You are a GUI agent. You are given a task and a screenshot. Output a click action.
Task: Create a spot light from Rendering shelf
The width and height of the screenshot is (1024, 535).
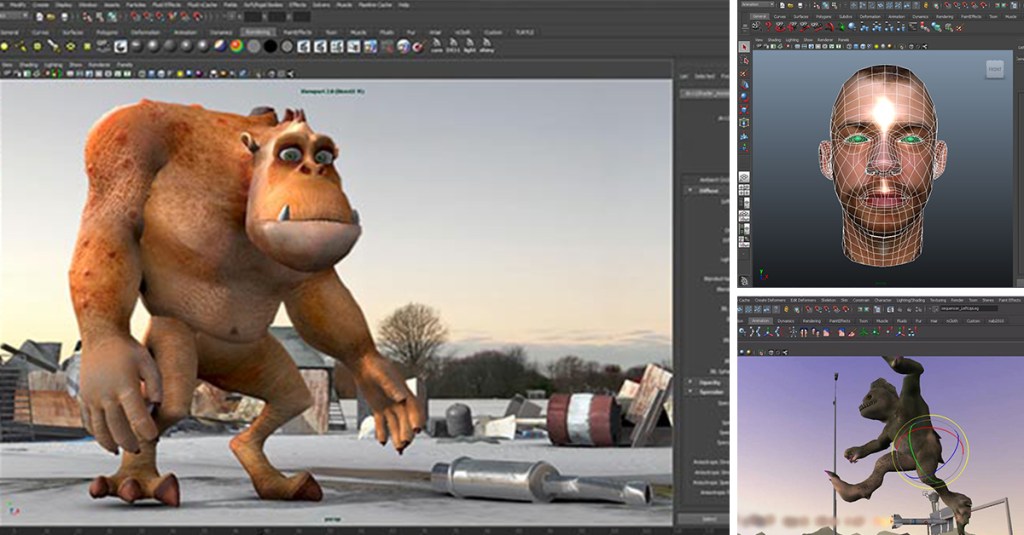(54, 46)
